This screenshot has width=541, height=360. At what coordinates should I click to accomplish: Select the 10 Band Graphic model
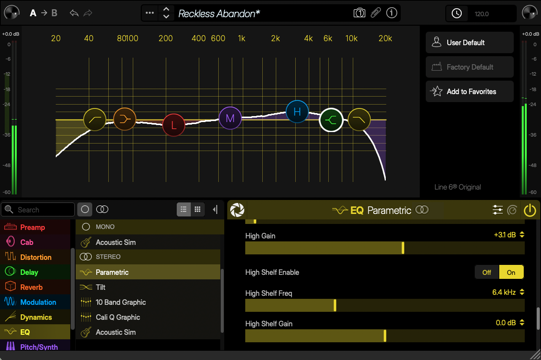click(148, 302)
